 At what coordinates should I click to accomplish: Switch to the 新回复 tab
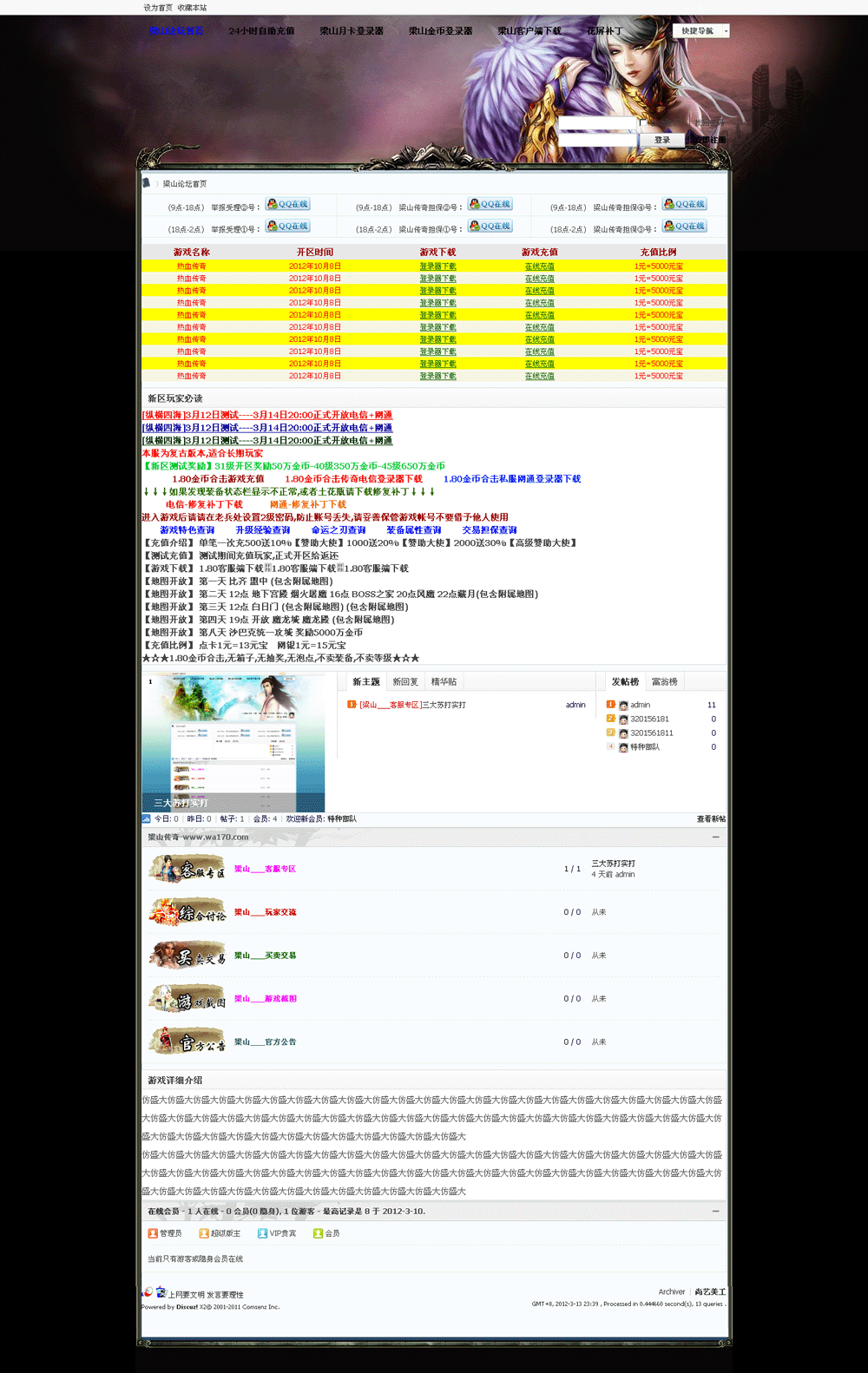pyautogui.click(x=405, y=682)
